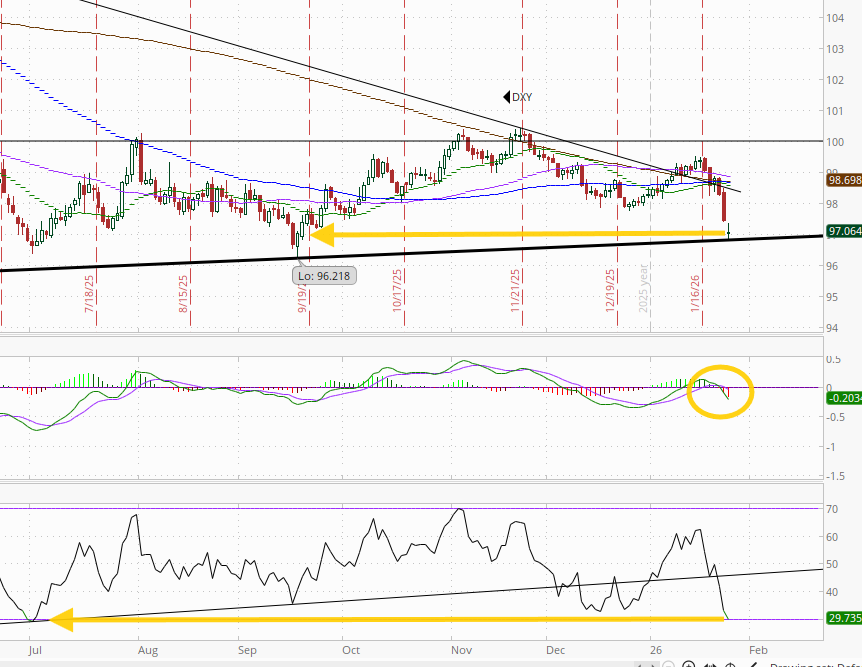The height and width of the screenshot is (667, 862).
Task: Click 95 on the price axis
Action: 832,297
